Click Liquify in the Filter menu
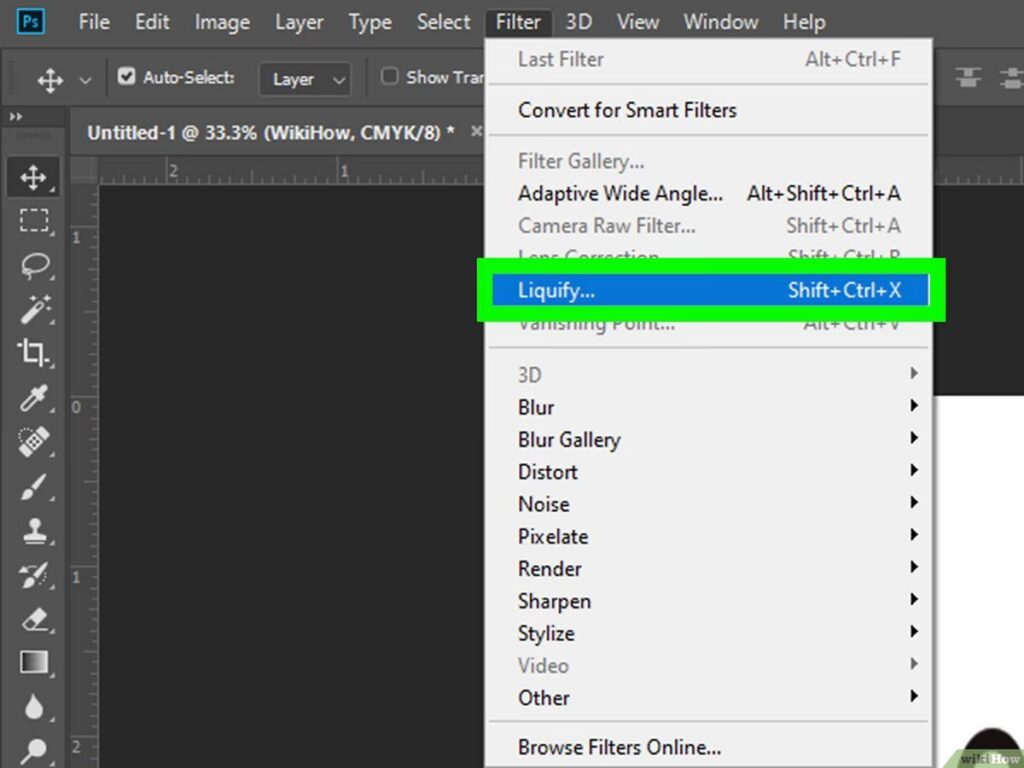This screenshot has height=768, width=1024. pyautogui.click(x=556, y=290)
